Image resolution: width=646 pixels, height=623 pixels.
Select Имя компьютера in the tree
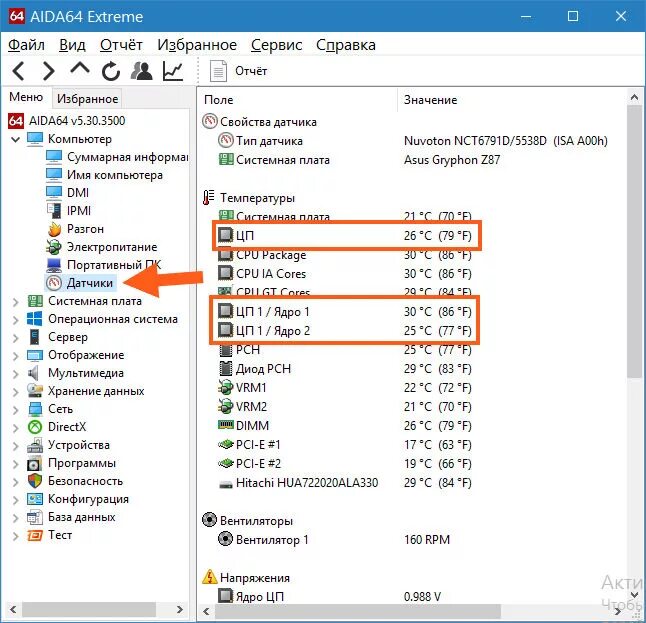click(x=115, y=175)
